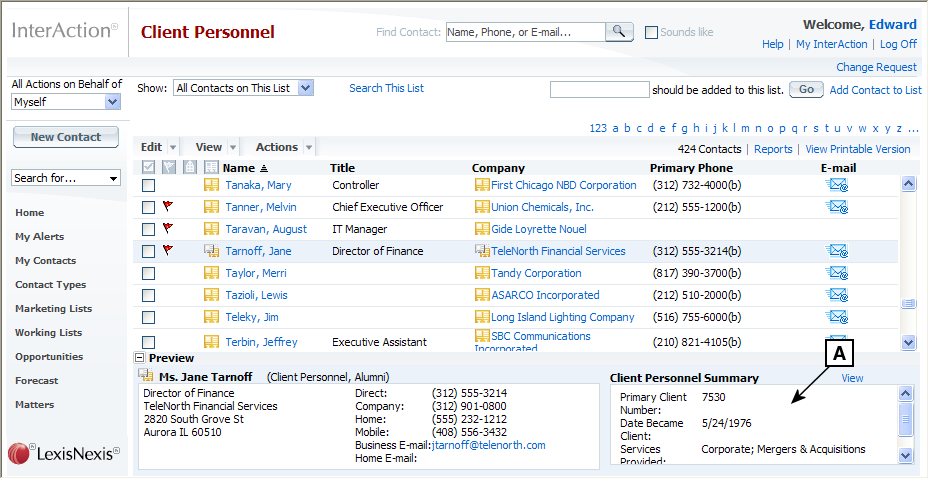The width and height of the screenshot is (930, 481).
Task: Click the Find Contact magnifier search icon
Action: tap(619, 32)
